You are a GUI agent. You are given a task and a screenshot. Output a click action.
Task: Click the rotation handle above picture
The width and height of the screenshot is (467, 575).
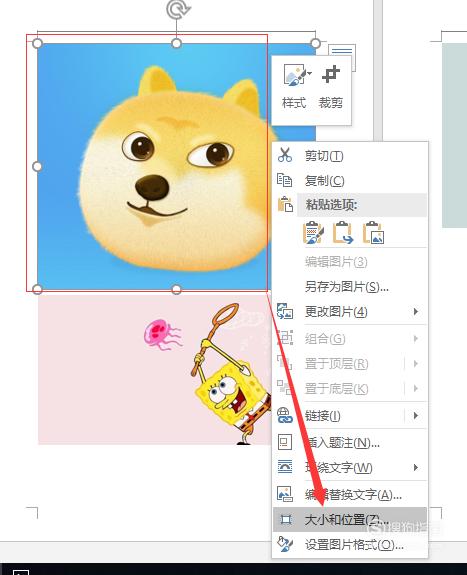[x=177, y=9]
